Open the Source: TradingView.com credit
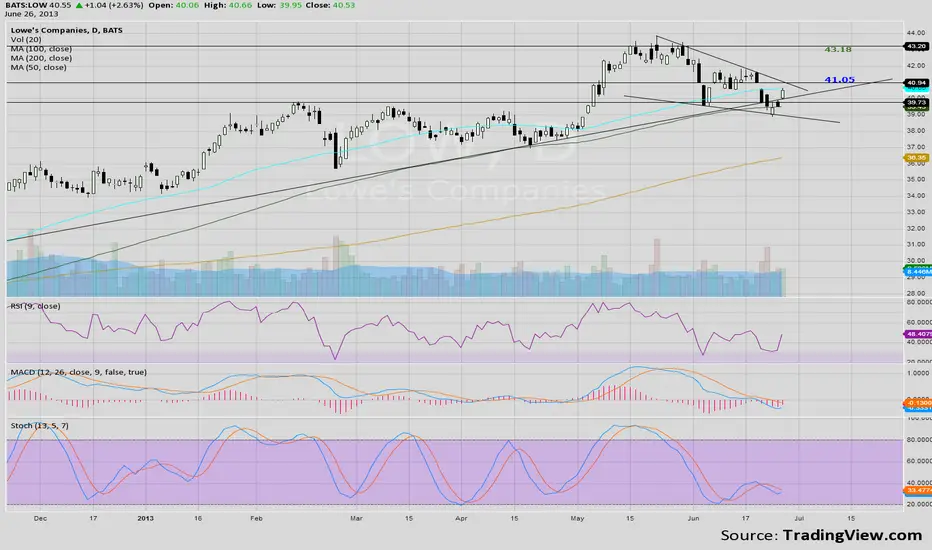932x550 pixels. click(x=821, y=535)
